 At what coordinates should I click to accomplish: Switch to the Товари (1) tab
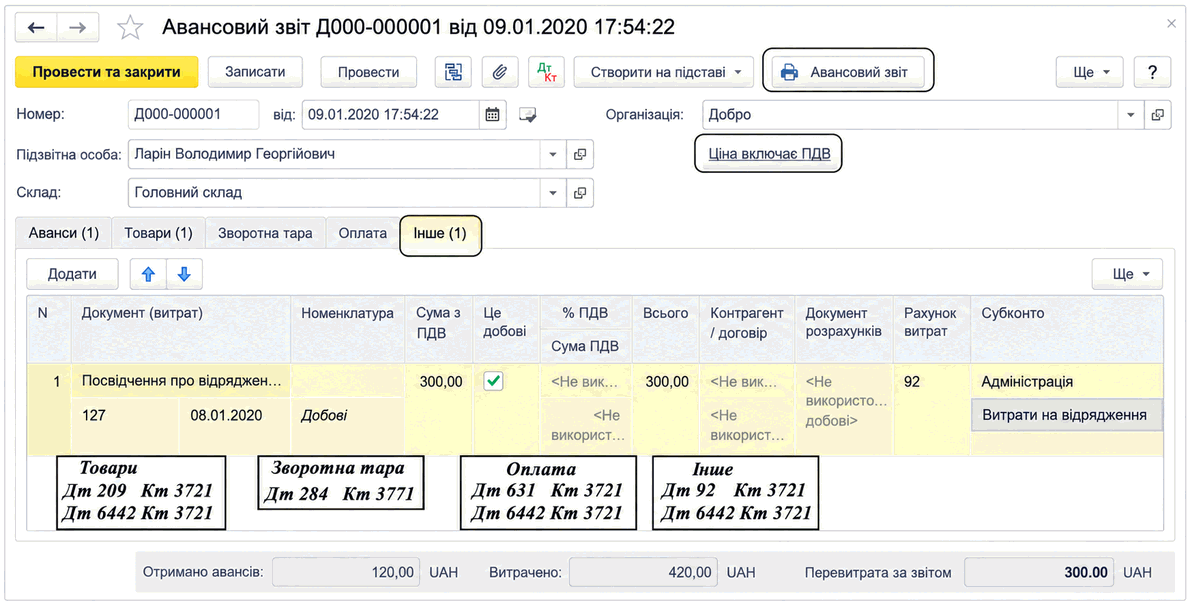pos(158,233)
